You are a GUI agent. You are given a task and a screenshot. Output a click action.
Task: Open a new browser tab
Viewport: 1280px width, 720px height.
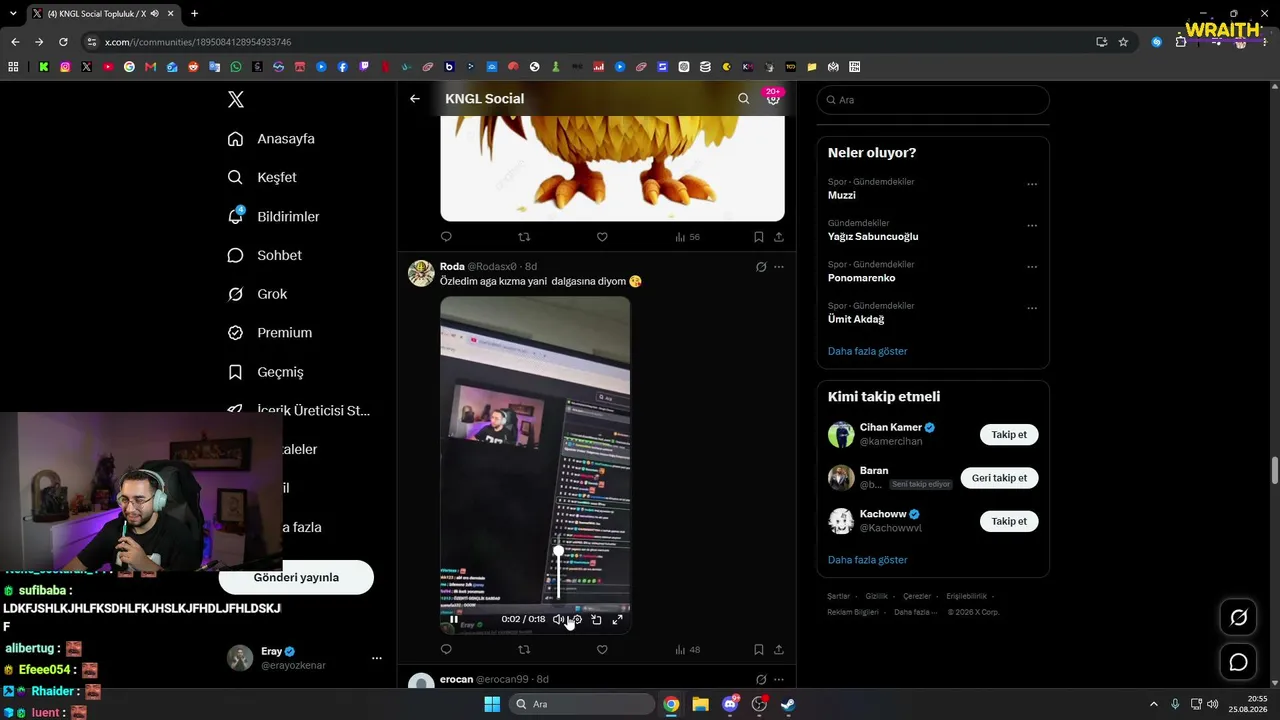pos(194,14)
